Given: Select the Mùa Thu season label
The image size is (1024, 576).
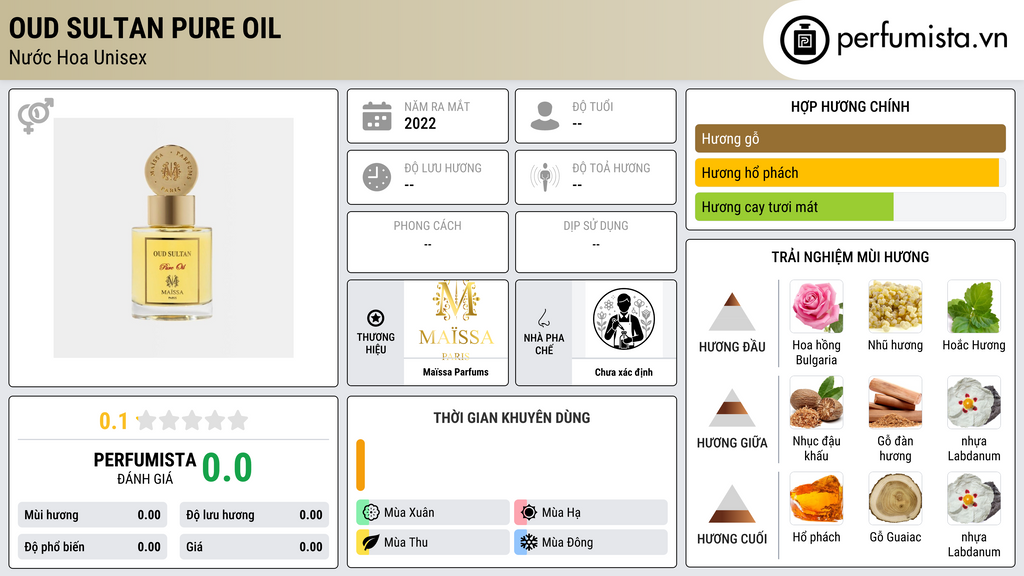Looking at the screenshot, I should click(x=406, y=542).
